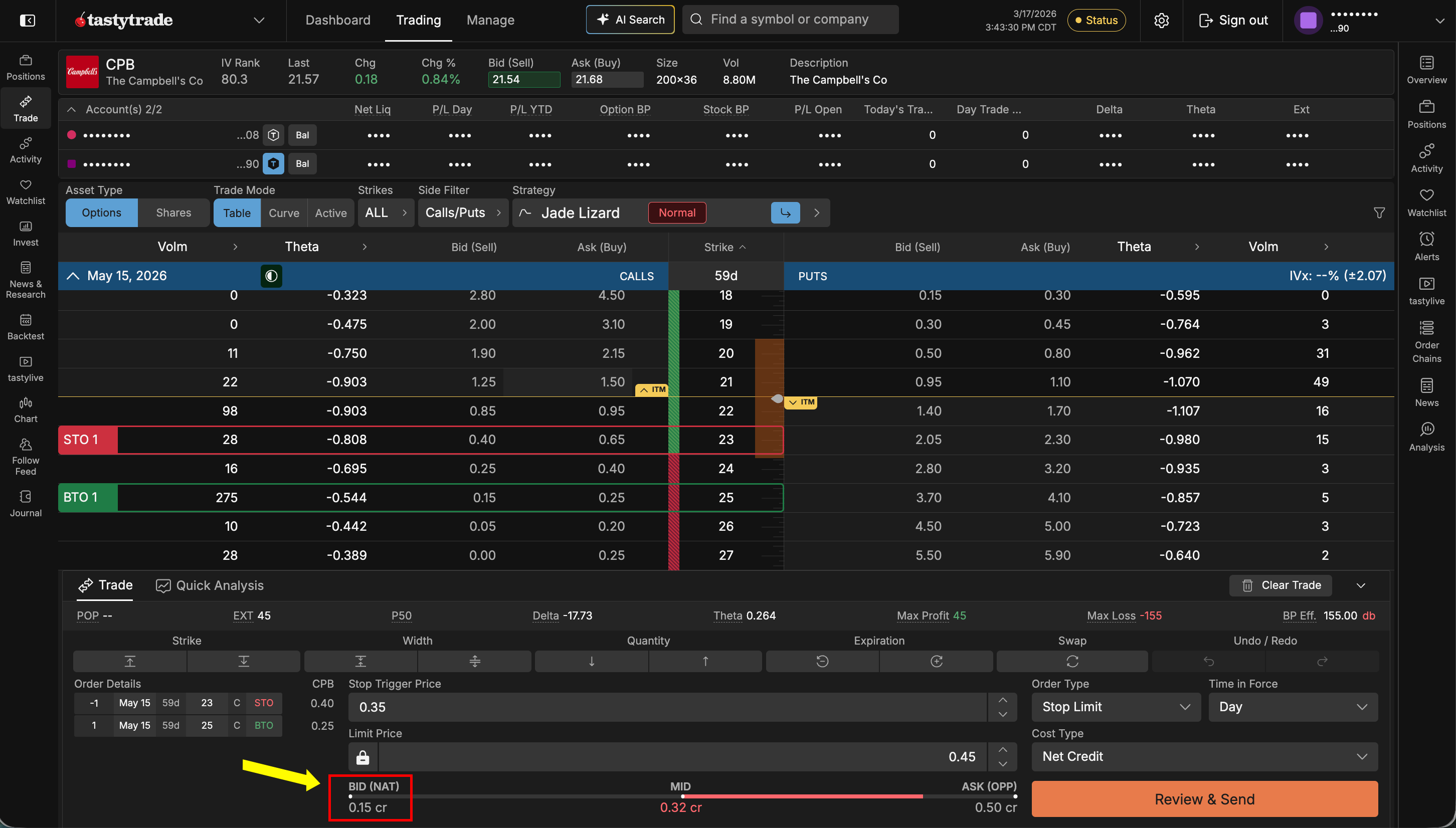Screen dimensions: 1456x828
Task: Open the Follow Feed
Action: pyautogui.click(x=26, y=457)
